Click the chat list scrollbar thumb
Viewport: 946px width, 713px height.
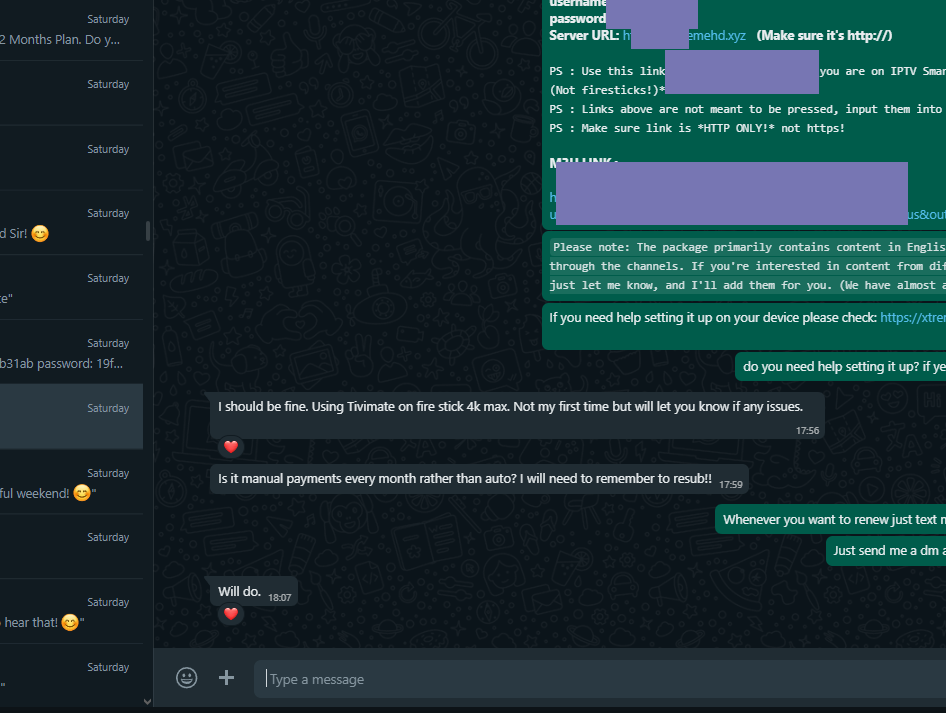[x=148, y=231]
